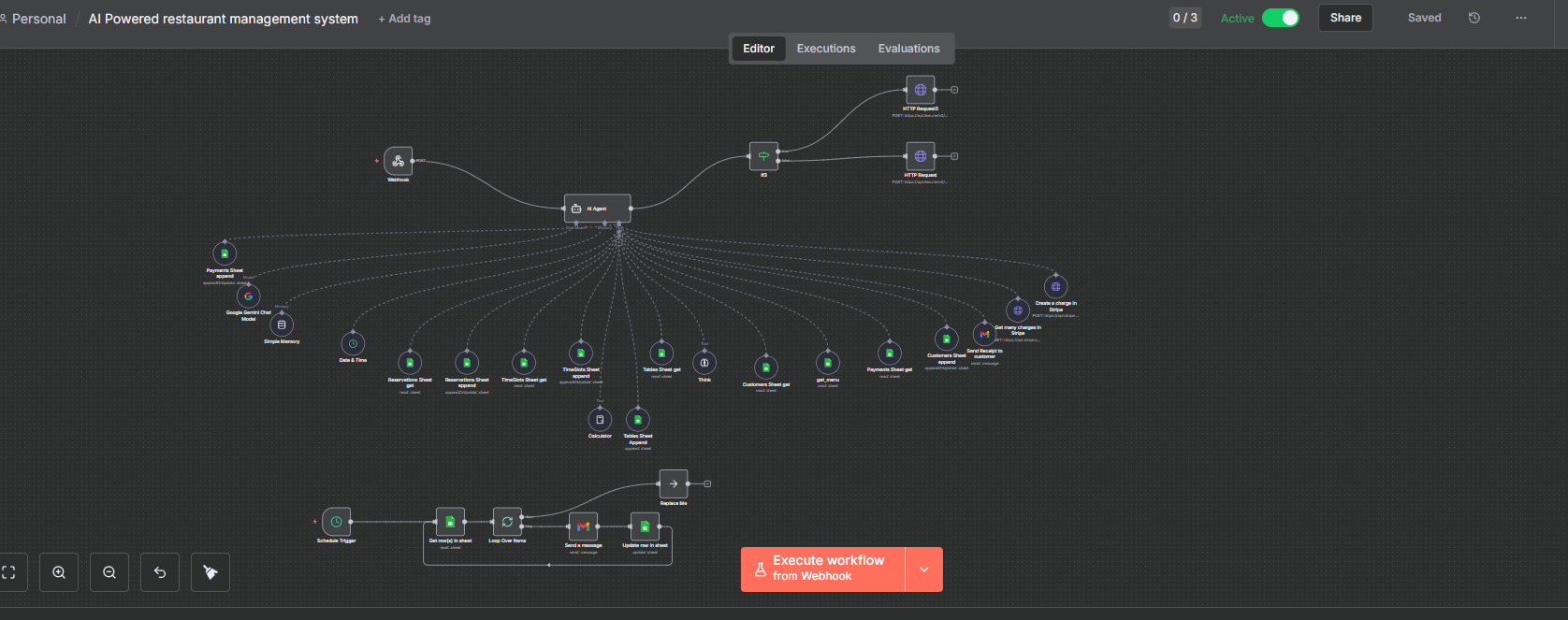Expand the Execute workflow trigger dropdown

[924, 570]
